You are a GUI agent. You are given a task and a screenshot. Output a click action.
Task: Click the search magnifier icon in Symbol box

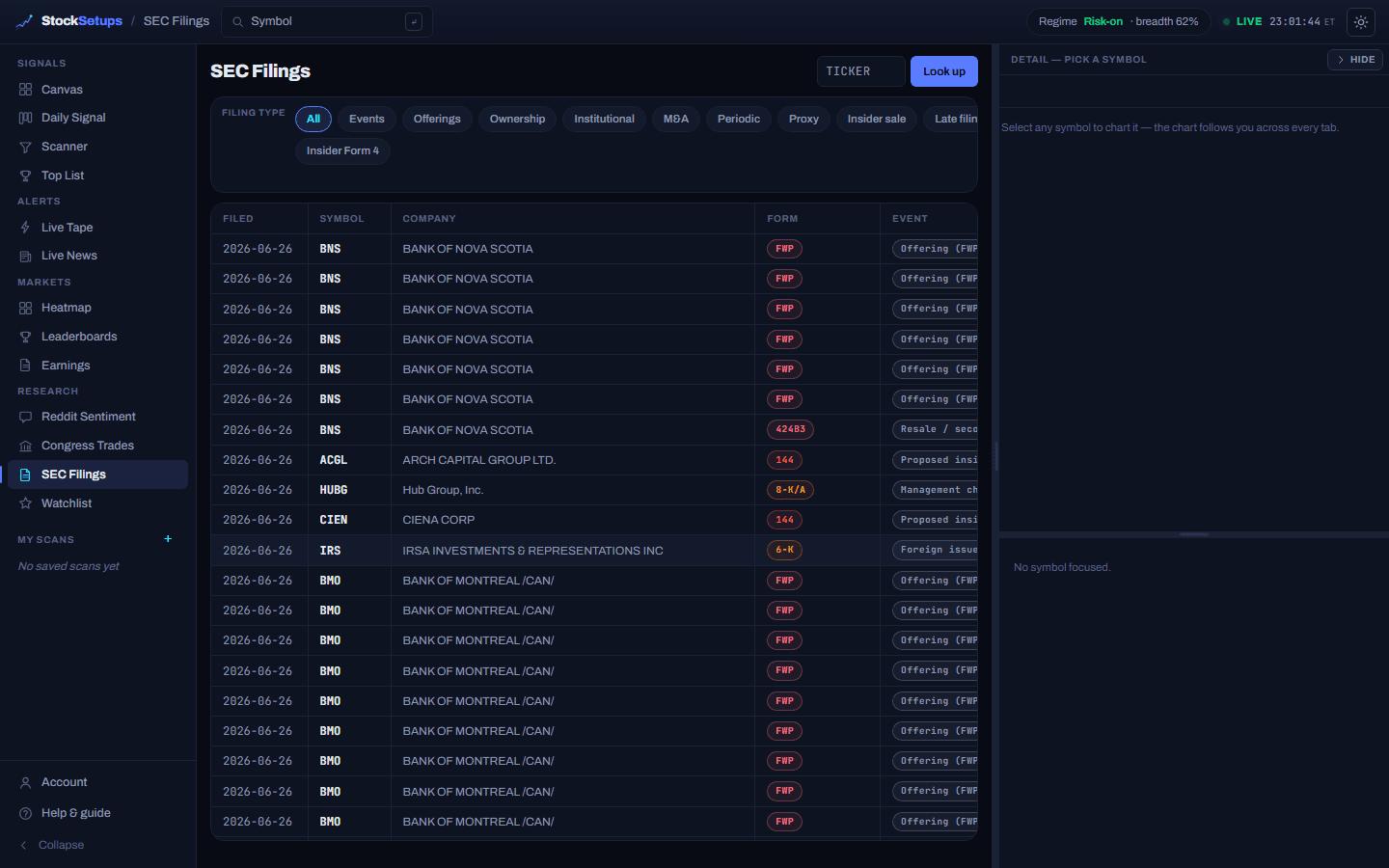click(237, 21)
